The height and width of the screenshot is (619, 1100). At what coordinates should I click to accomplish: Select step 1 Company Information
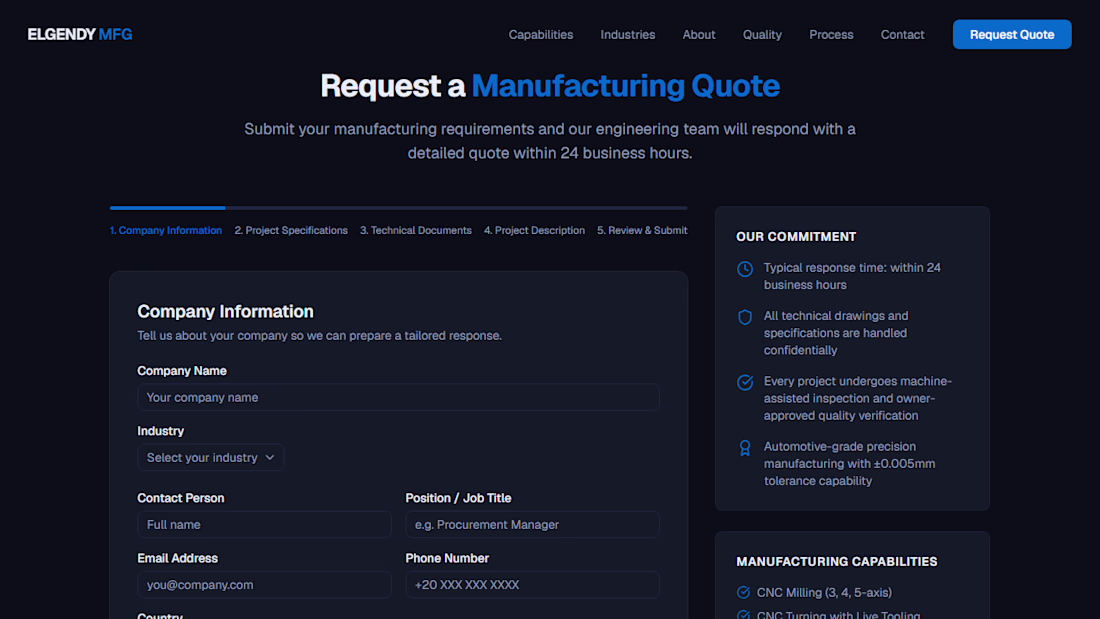(x=166, y=230)
